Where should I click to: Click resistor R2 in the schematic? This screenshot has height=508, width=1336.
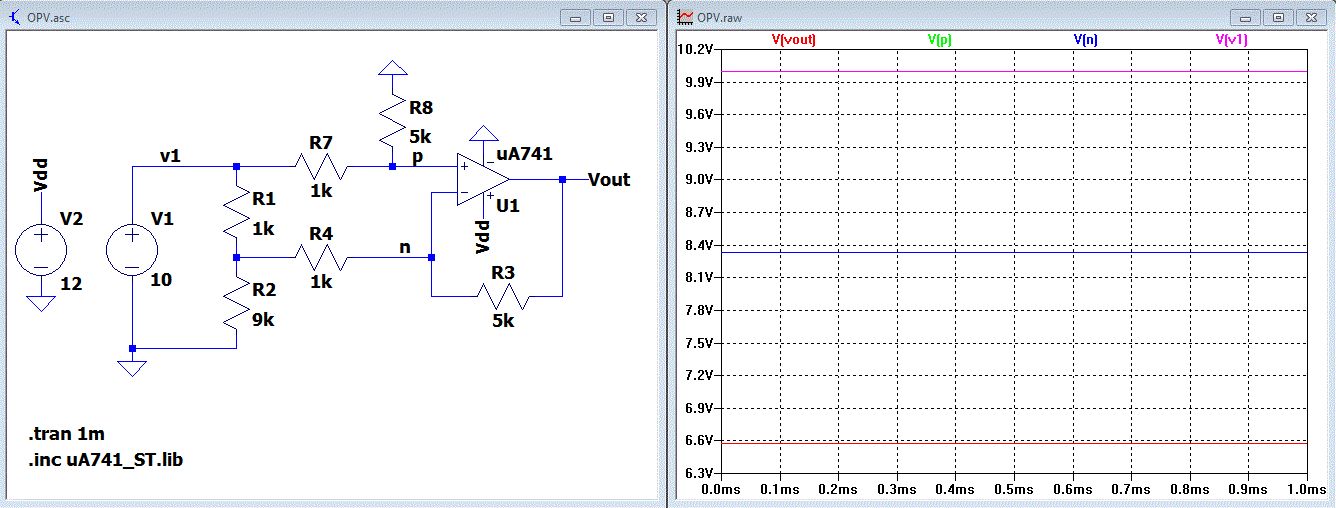pos(236,304)
